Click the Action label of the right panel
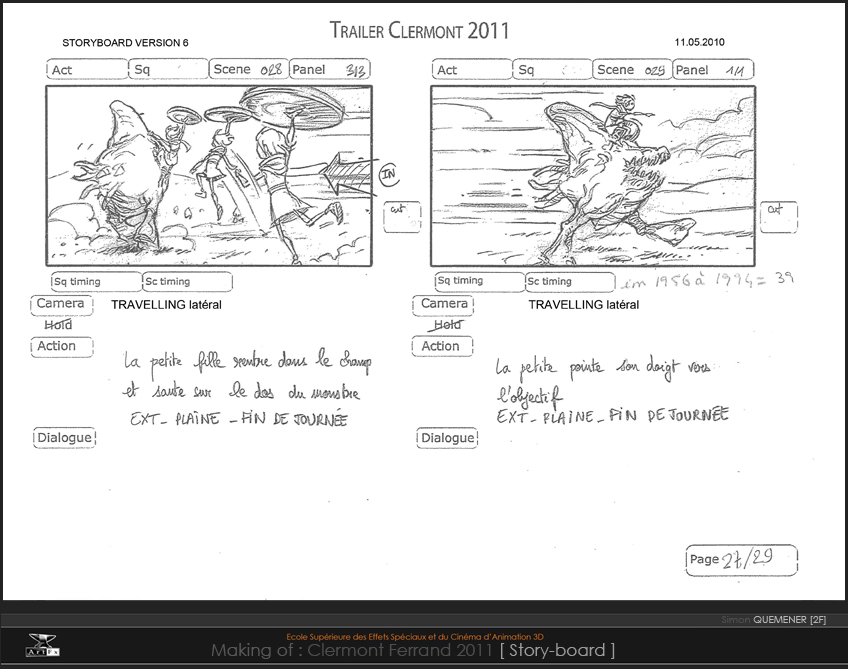 tap(440, 346)
